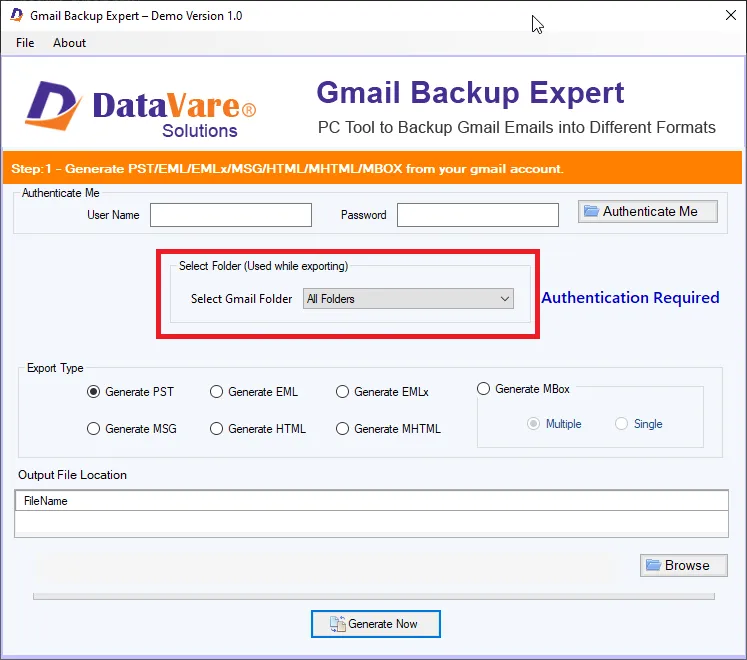This screenshot has width=747, height=660.
Task: Click the Authenticate Me button
Action: click(x=647, y=211)
